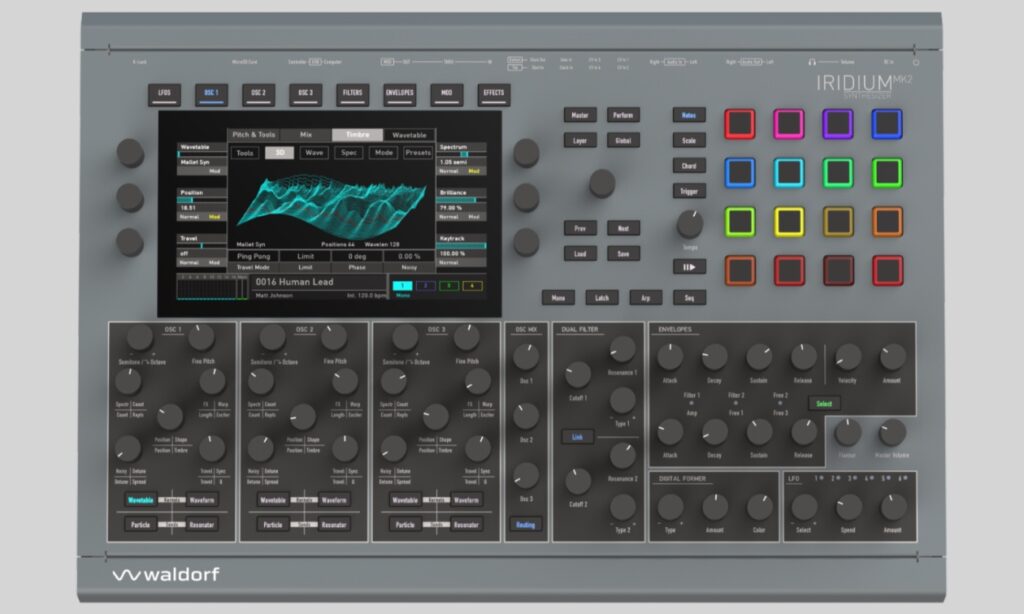Click the LFO Speed knob

848,507
